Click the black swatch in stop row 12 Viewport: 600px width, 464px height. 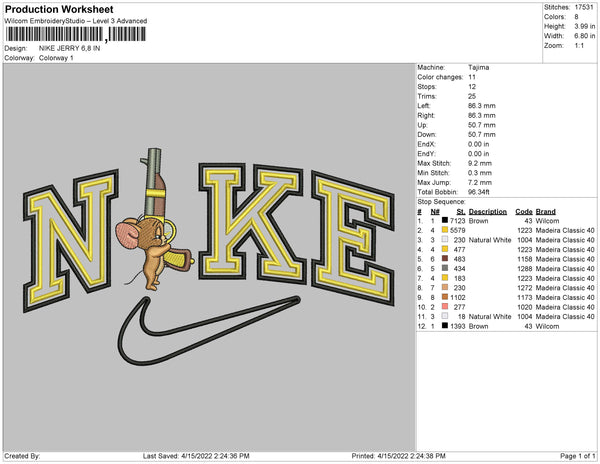click(445, 326)
